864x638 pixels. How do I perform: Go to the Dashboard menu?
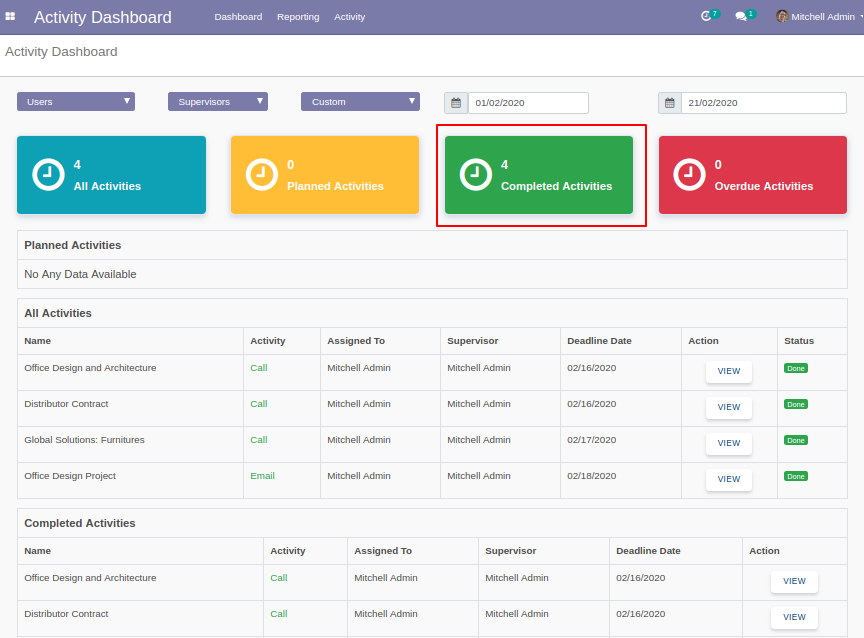pyautogui.click(x=238, y=17)
